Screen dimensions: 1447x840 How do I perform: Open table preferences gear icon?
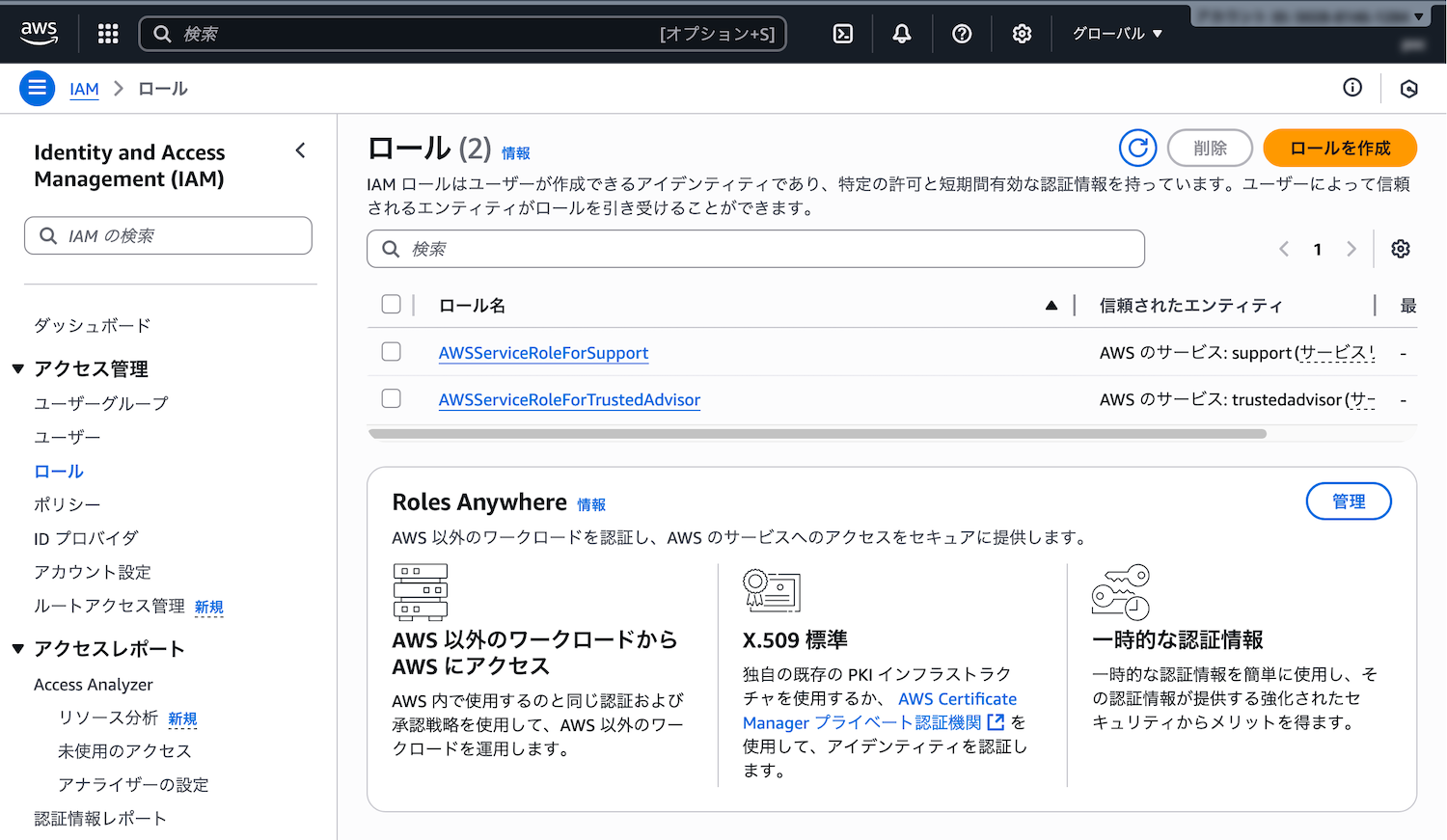tap(1400, 249)
